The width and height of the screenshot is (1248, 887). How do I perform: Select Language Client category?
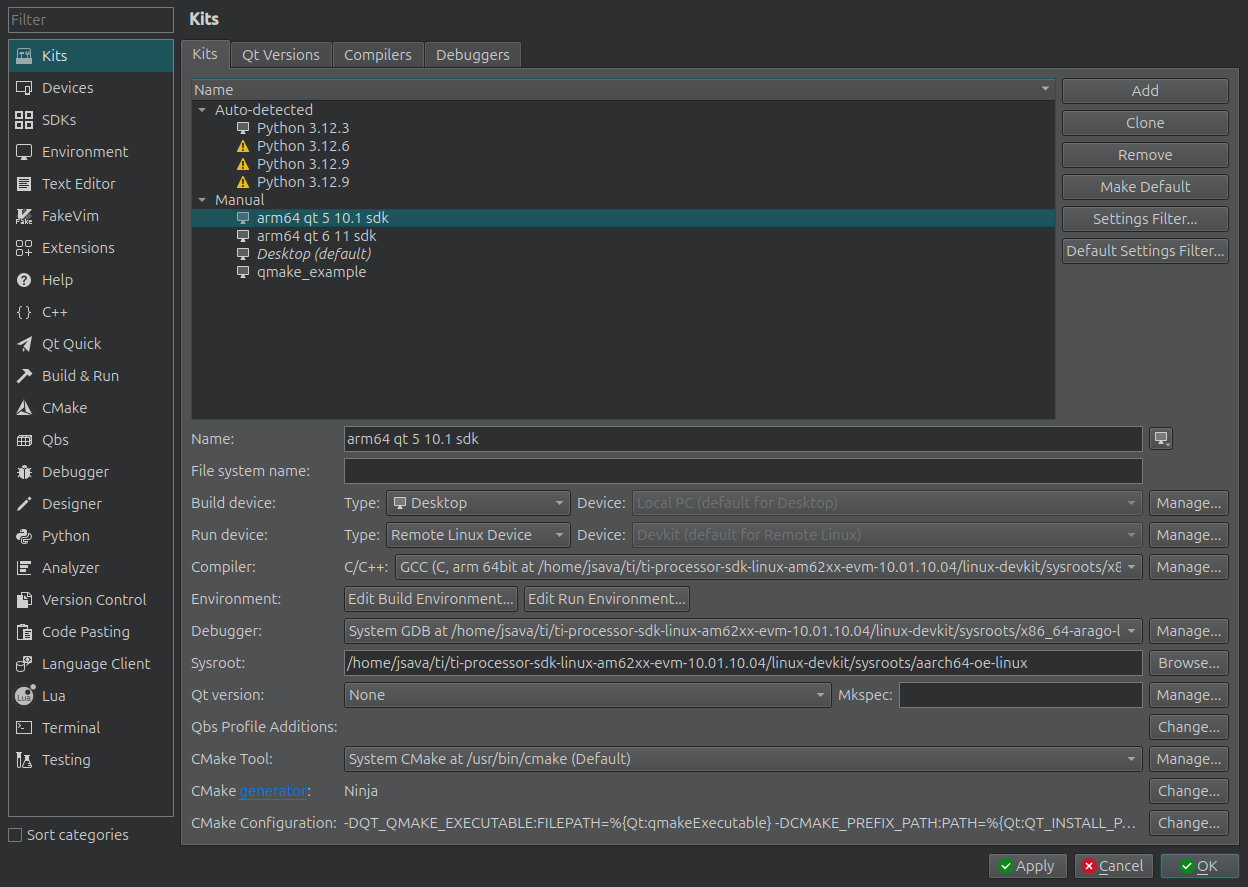pyautogui.click(x=90, y=664)
